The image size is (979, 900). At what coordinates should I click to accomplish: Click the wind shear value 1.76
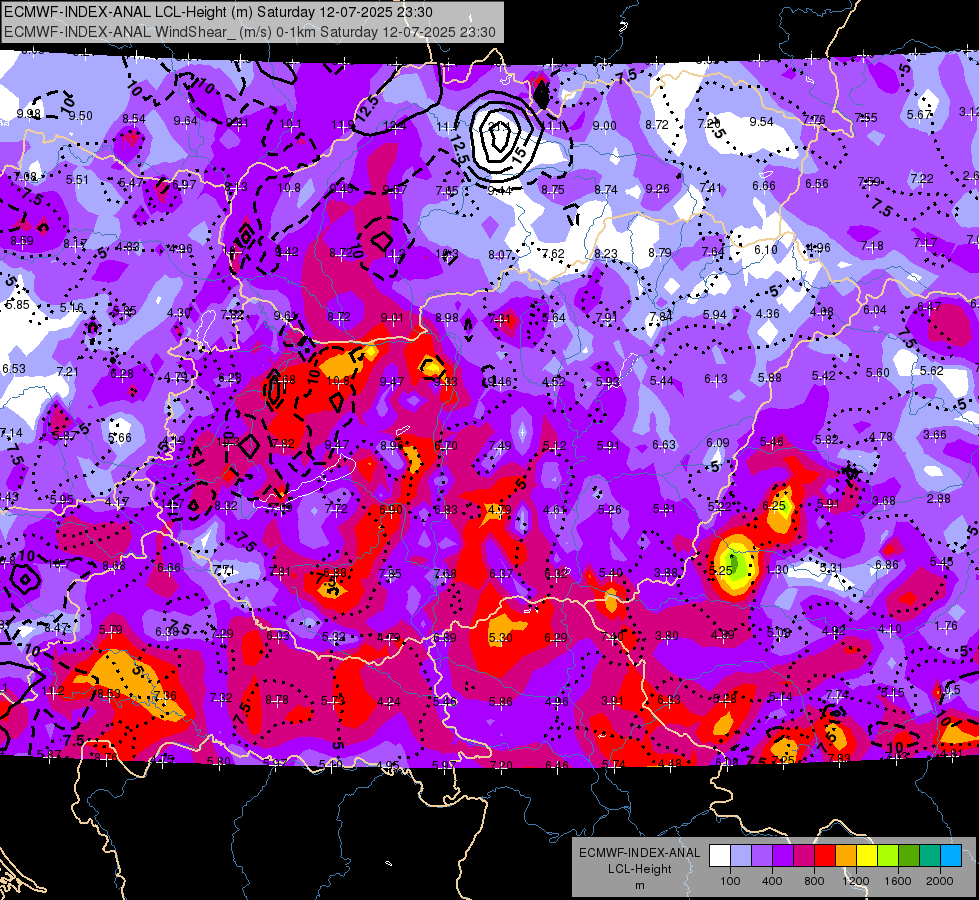(x=946, y=625)
